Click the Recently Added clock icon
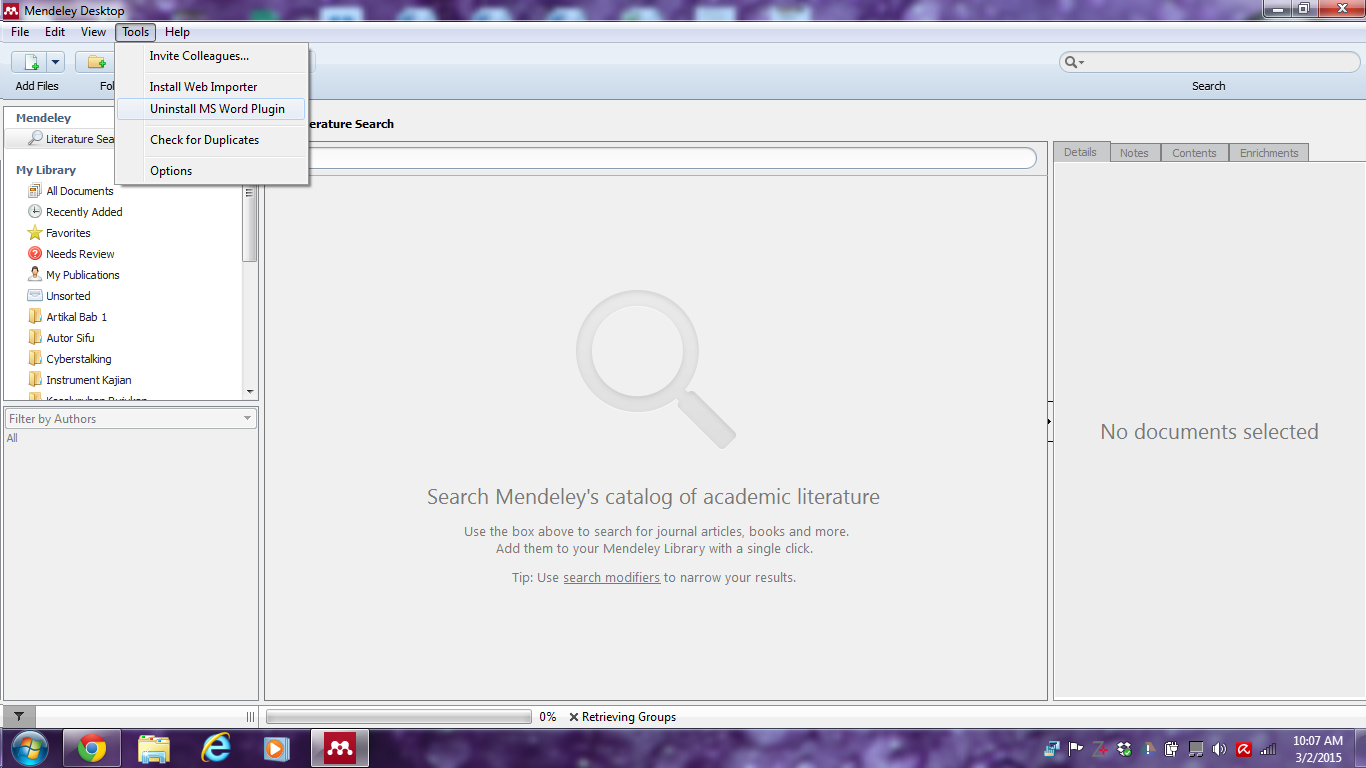 click(35, 212)
